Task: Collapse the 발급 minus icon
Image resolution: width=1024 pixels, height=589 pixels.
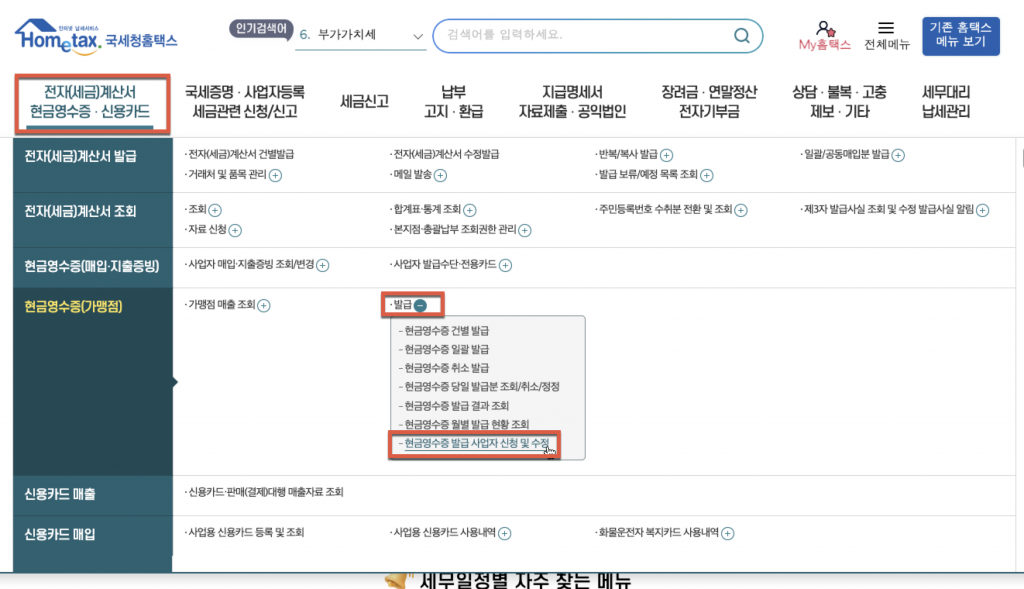Action: (421, 305)
